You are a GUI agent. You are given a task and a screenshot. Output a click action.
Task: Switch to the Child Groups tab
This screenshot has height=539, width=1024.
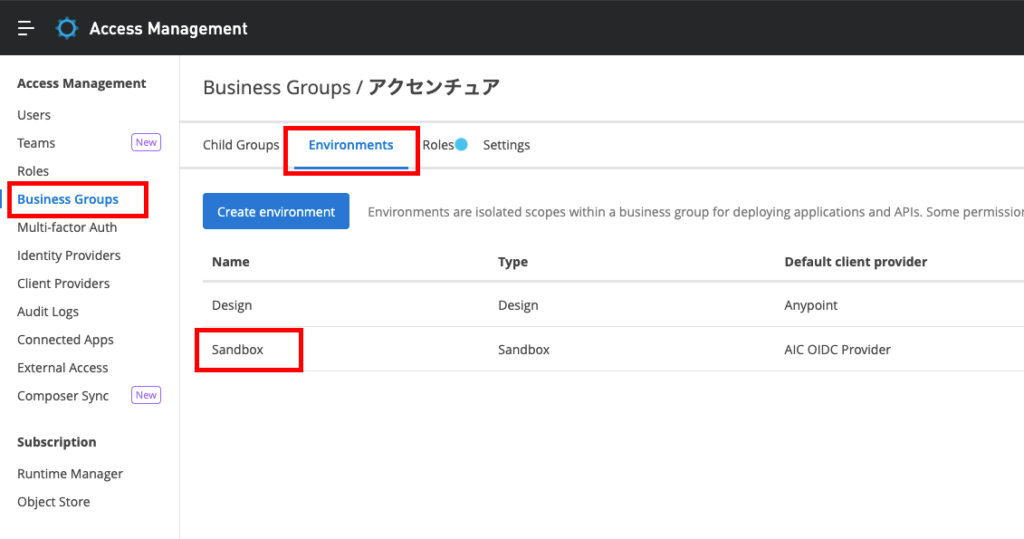tap(241, 145)
